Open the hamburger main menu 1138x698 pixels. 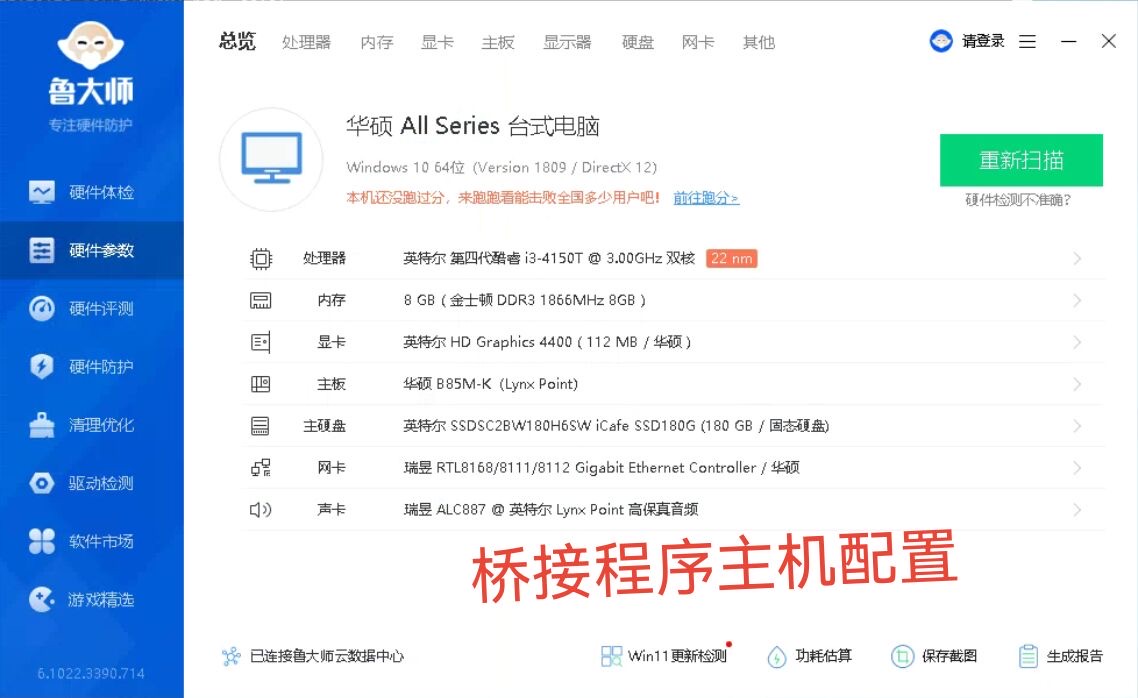pos(1027,41)
